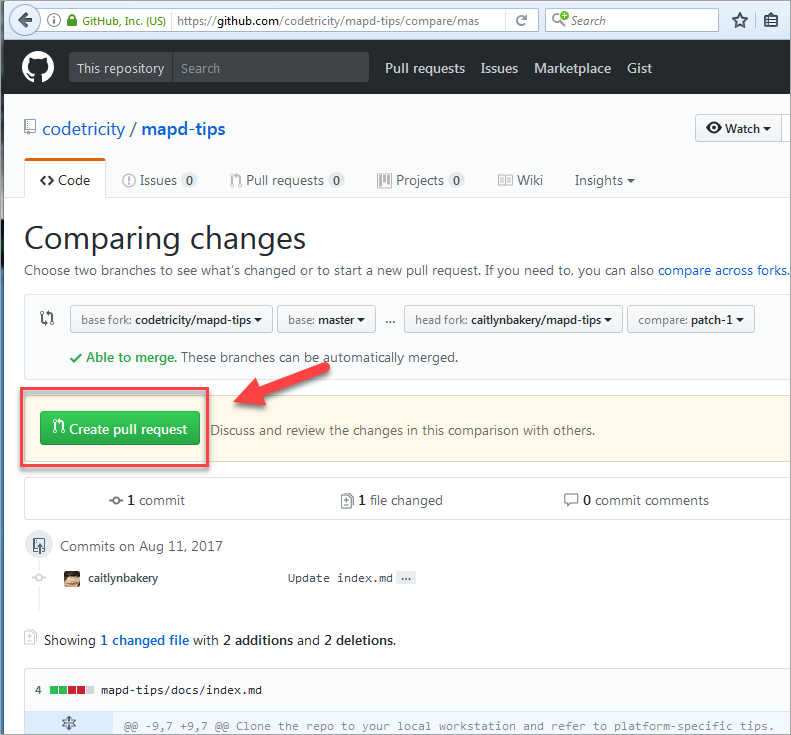Open Issues in the top navigation bar
This screenshot has height=735, width=791.
click(499, 68)
